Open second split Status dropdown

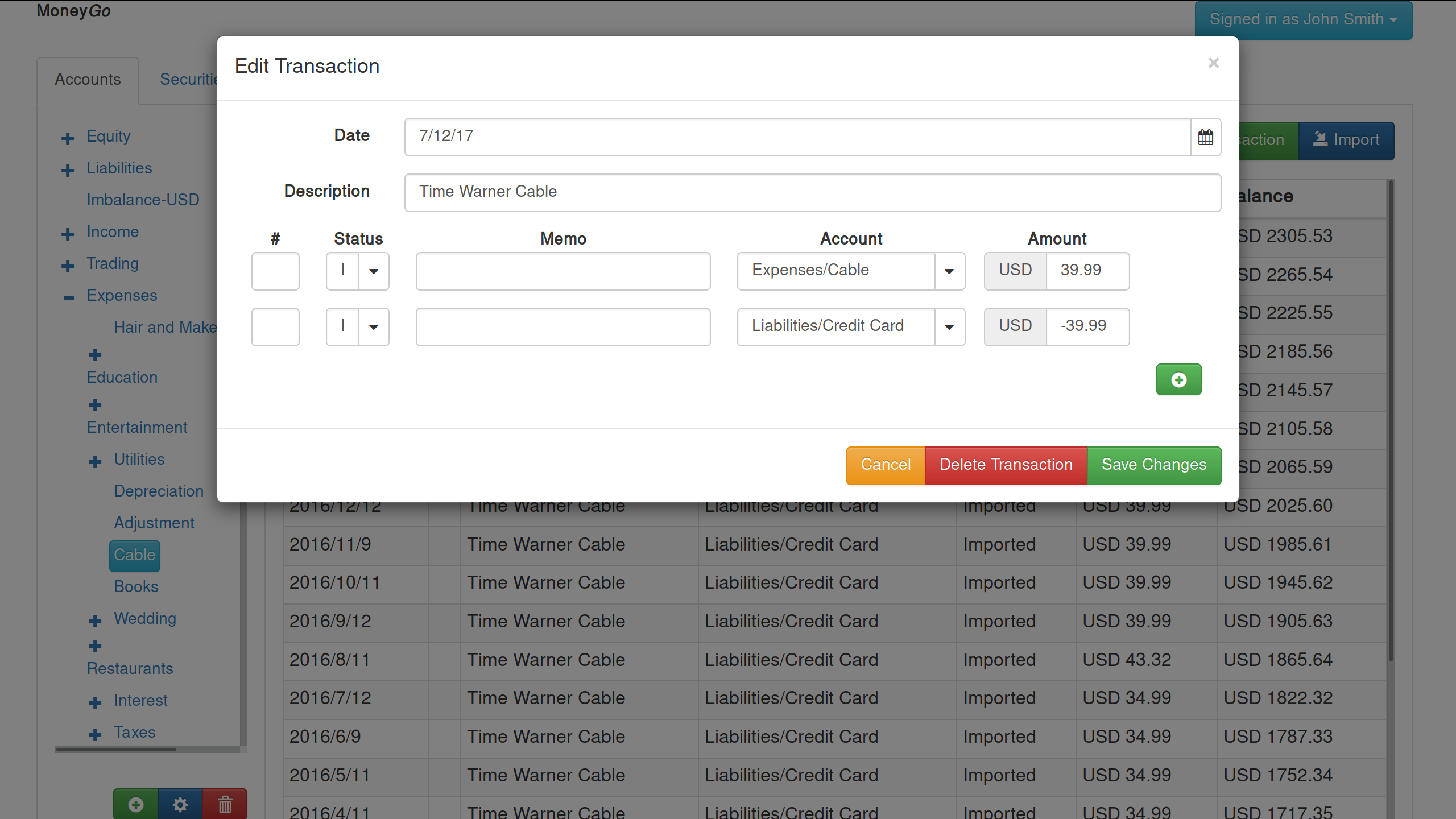373,327
